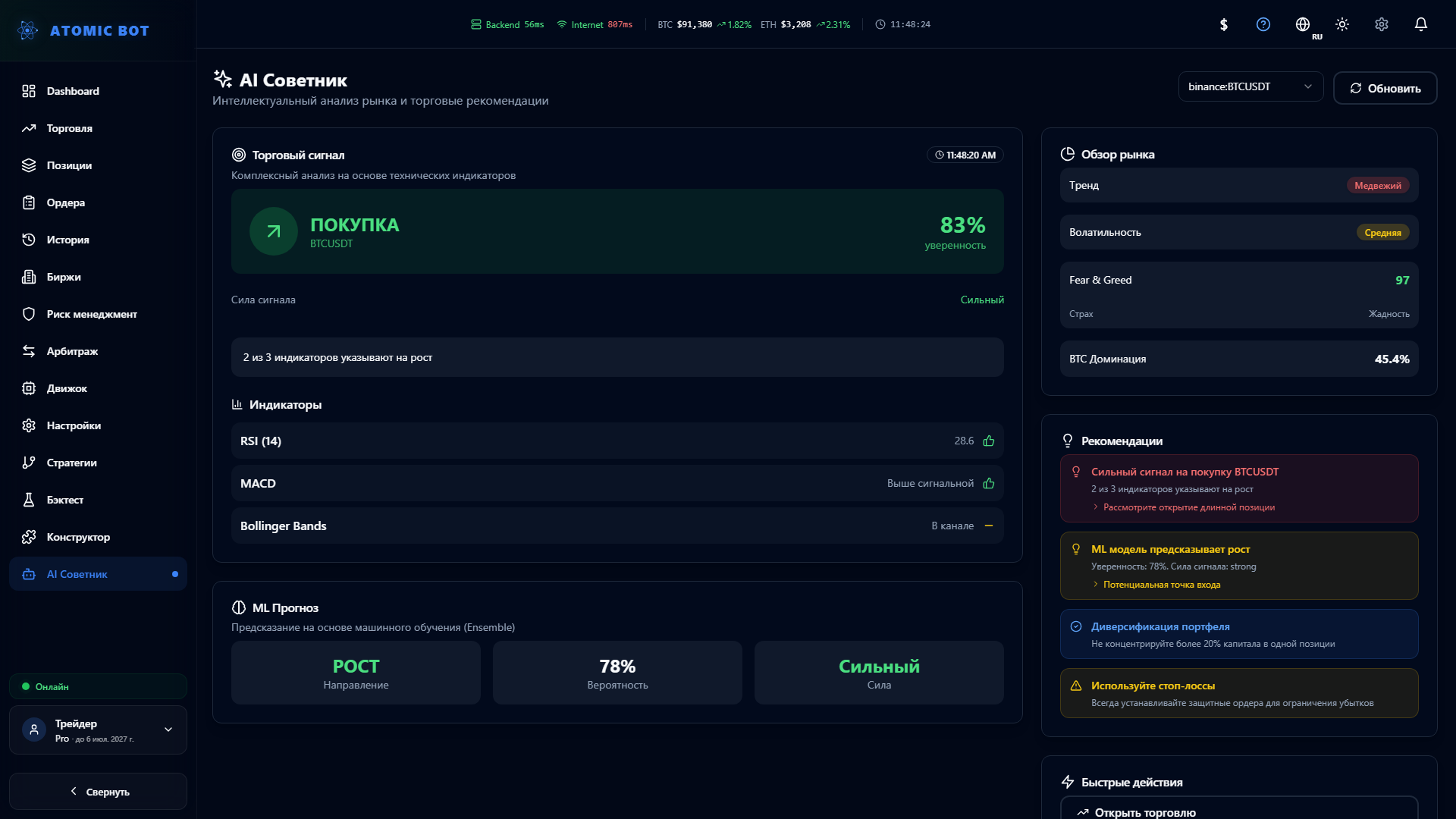The width and height of the screenshot is (1456, 819).
Task: Click BTC Доминация value 45.4%
Action: 1392,359
